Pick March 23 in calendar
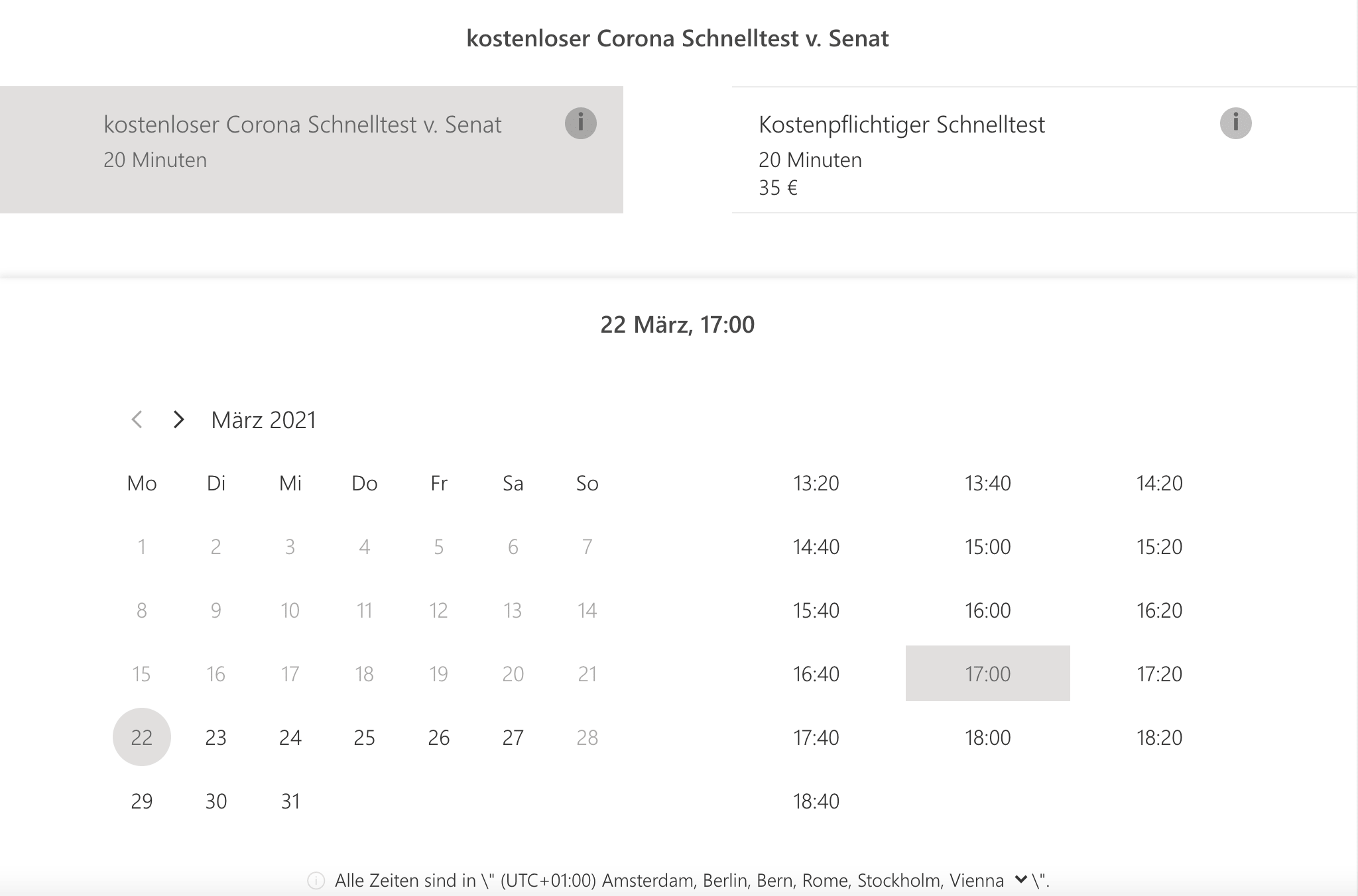Image resolution: width=1358 pixels, height=896 pixels. pyautogui.click(x=216, y=737)
